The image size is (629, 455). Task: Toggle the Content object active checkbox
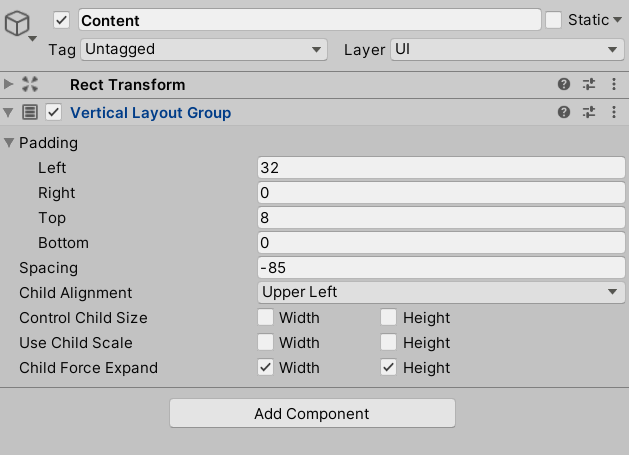click(x=62, y=20)
